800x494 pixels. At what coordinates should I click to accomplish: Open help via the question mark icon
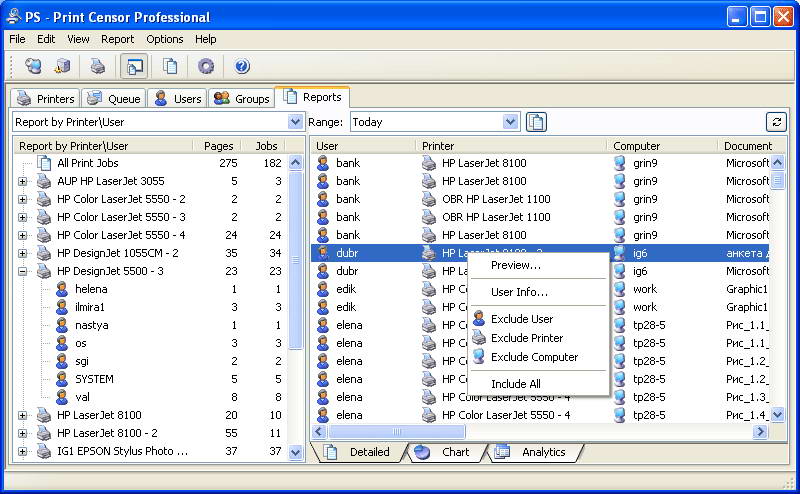pyautogui.click(x=241, y=66)
